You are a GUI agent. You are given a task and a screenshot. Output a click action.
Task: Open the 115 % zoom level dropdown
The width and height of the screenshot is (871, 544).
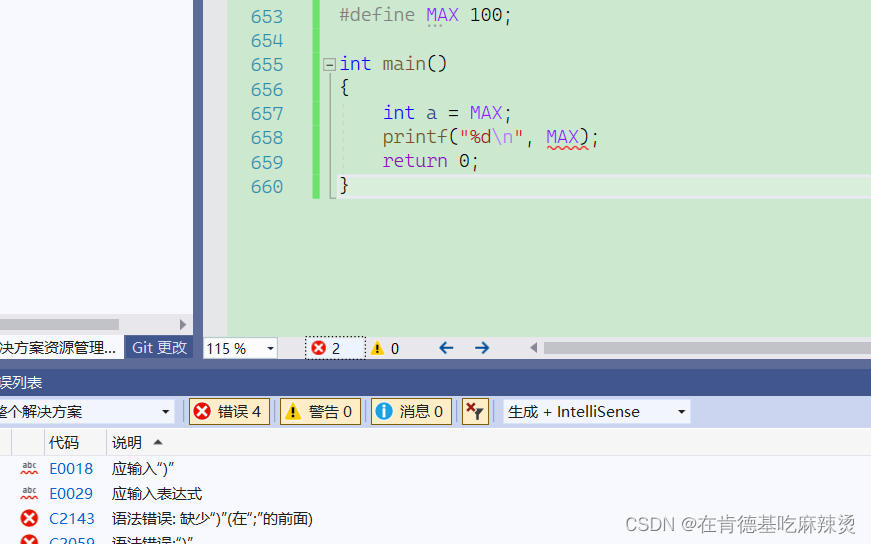270,348
